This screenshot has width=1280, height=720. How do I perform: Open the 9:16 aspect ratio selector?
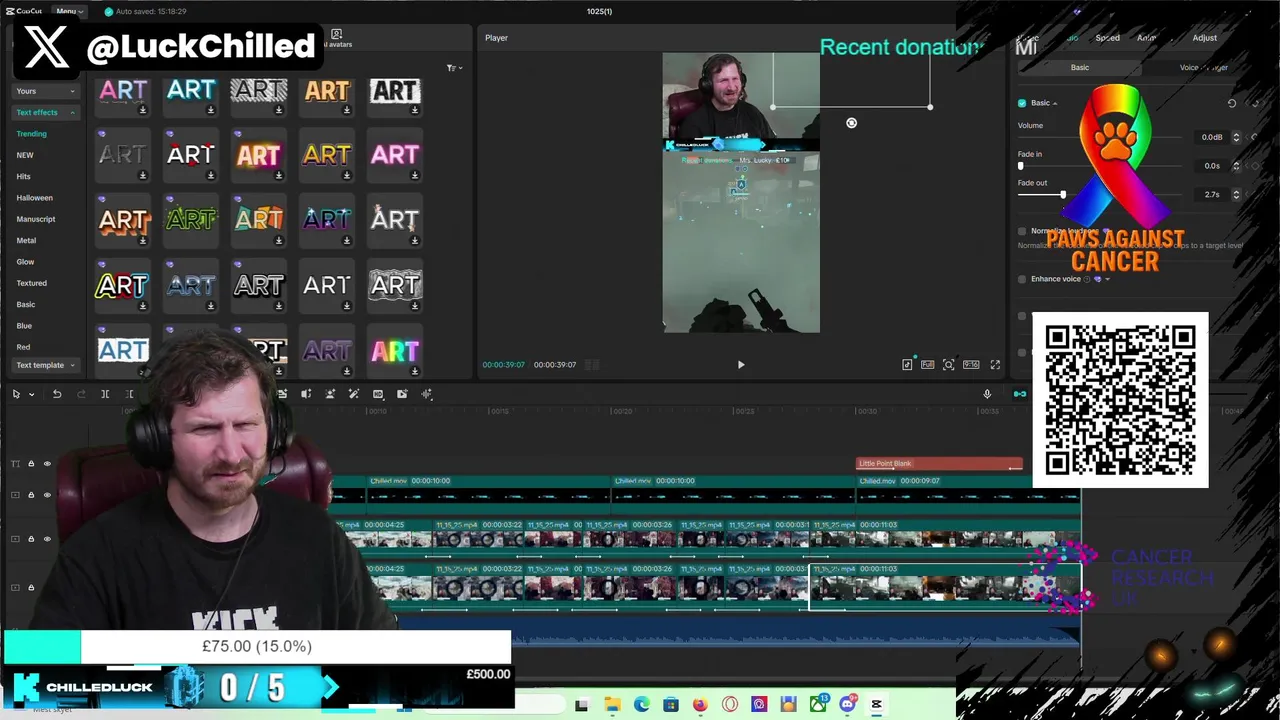point(971,365)
